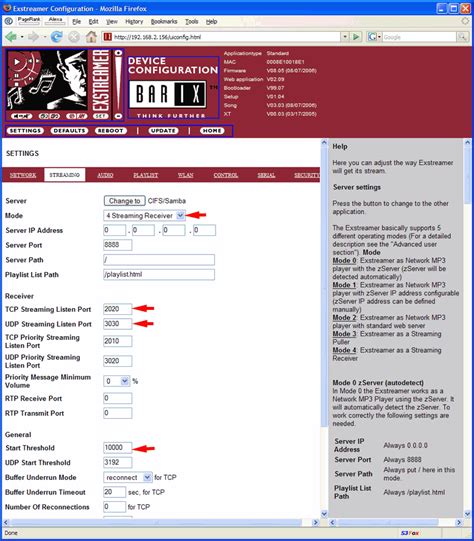Click the Change to server button
This screenshot has width=474, height=541.
[x=124, y=201]
